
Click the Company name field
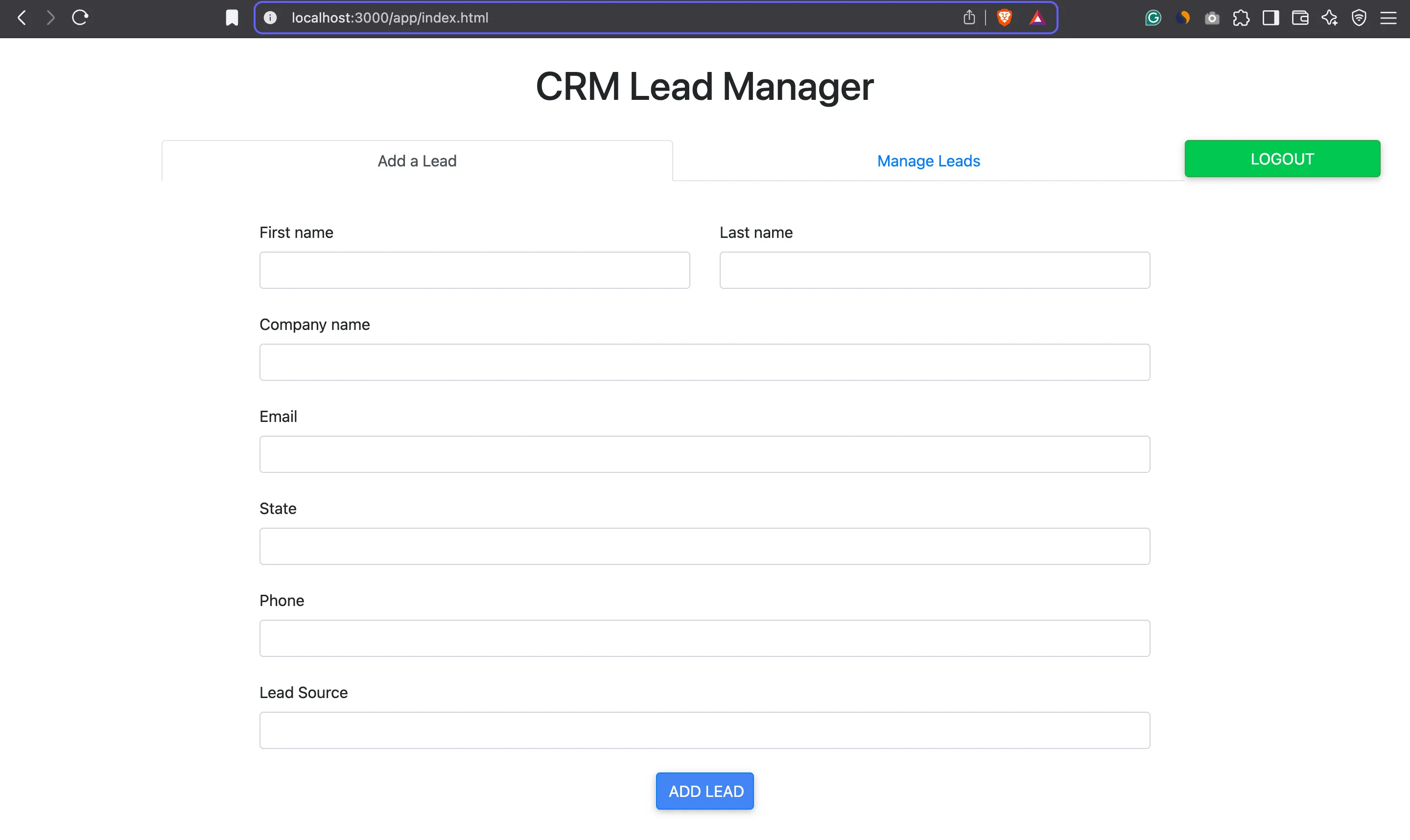pyautogui.click(x=705, y=362)
